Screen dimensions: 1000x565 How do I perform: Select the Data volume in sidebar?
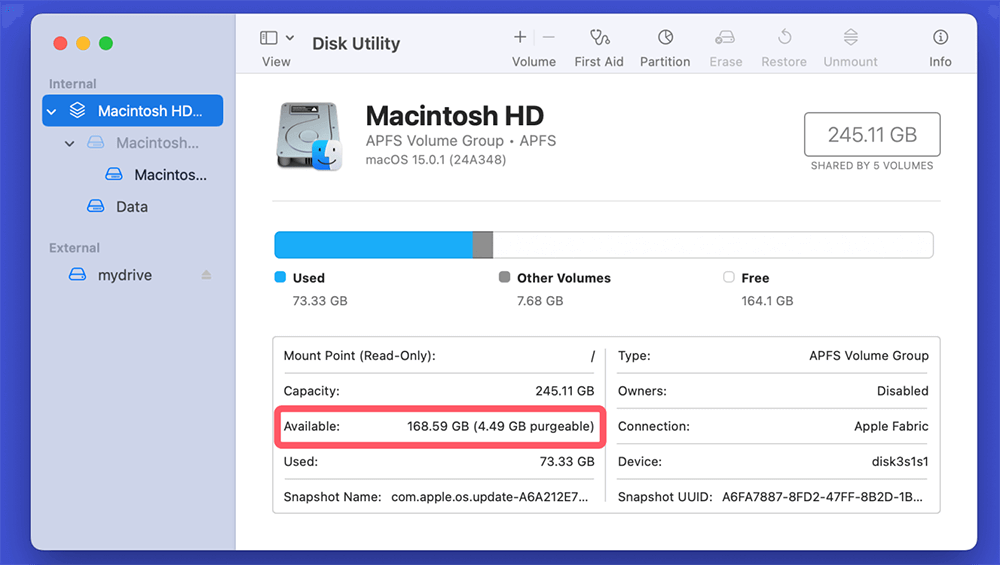tap(133, 207)
